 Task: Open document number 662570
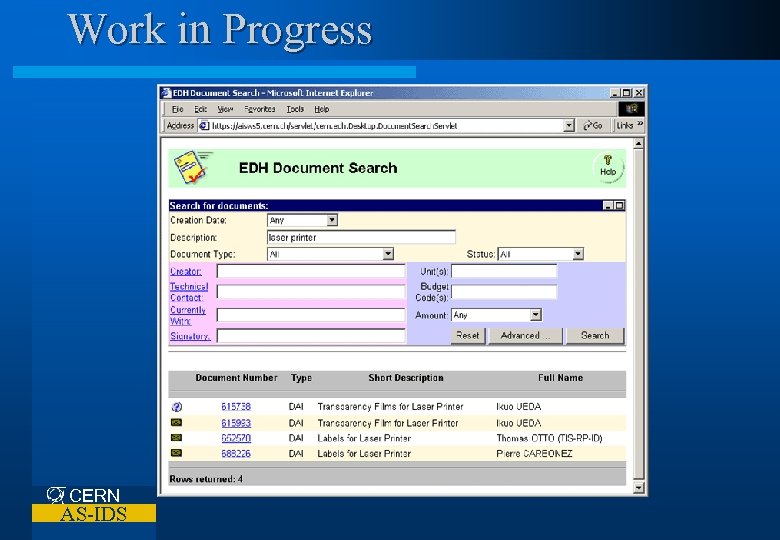[x=236, y=438]
